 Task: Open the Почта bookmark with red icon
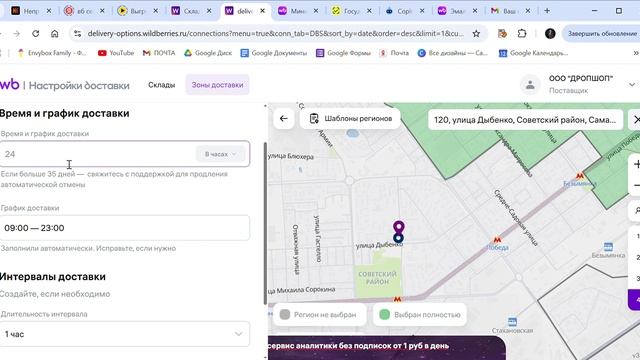coord(394,53)
